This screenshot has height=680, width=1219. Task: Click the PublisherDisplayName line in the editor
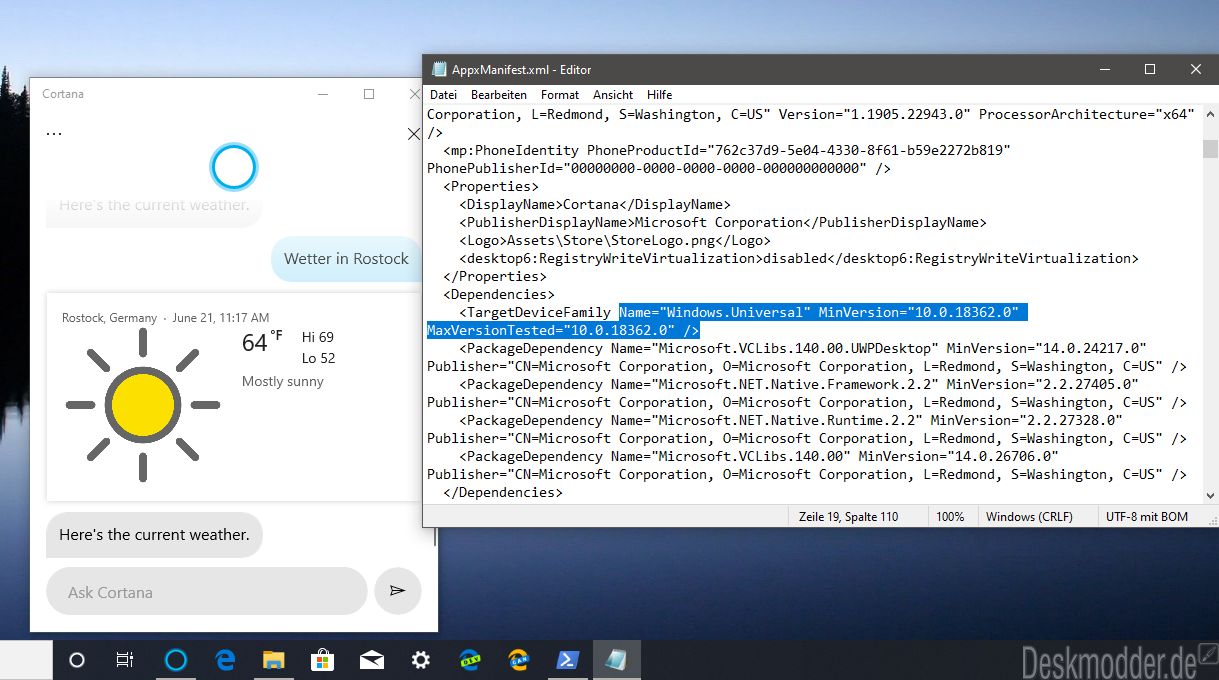[x=723, y=222]
